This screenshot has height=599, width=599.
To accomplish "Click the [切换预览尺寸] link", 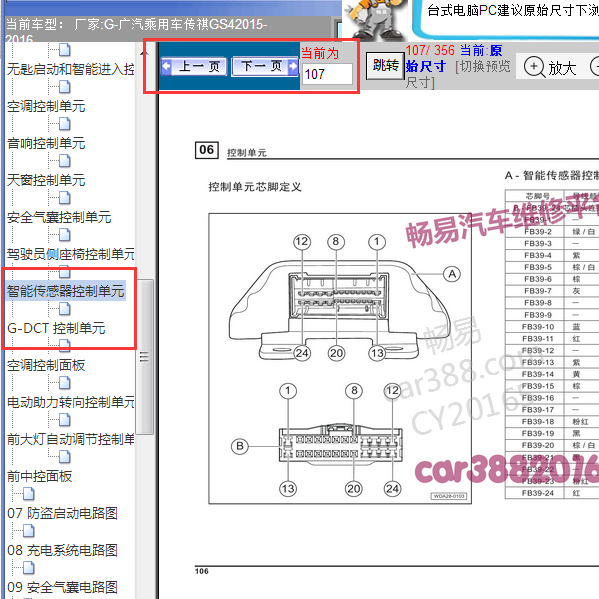I will click(458, 74).
